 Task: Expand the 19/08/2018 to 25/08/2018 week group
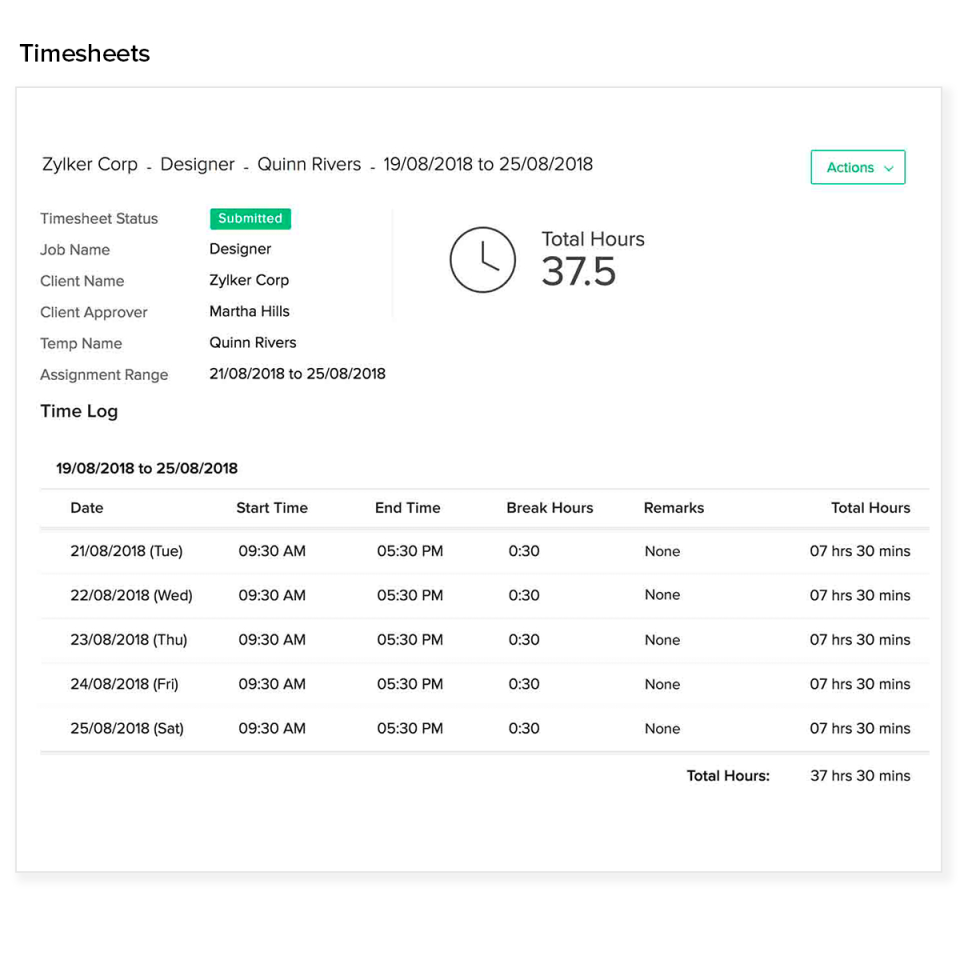[146, 468]
